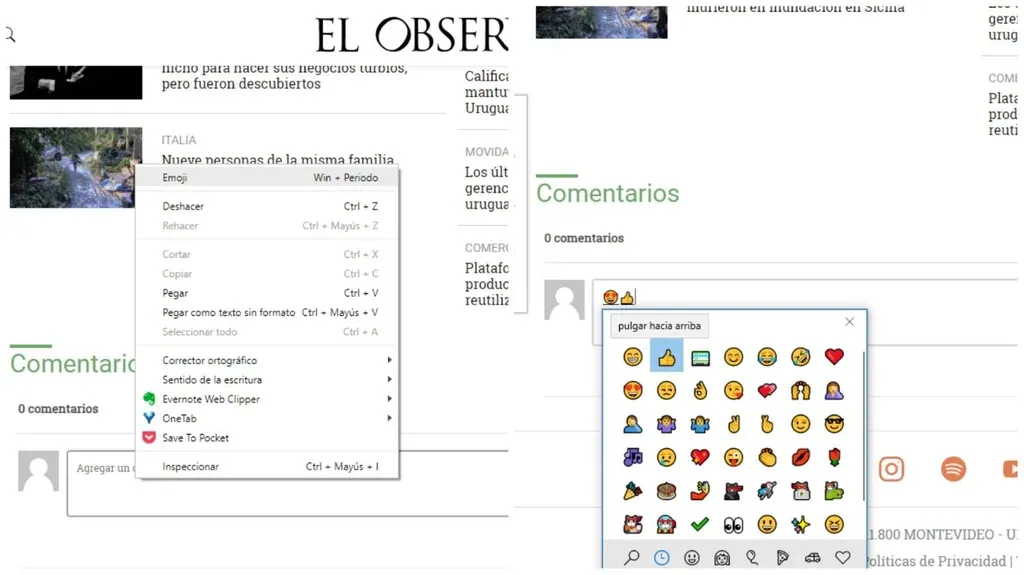This screenshot has height=575, width=1024.
Task: Pick the birthday cake emoji
Action: click(666, 491)
